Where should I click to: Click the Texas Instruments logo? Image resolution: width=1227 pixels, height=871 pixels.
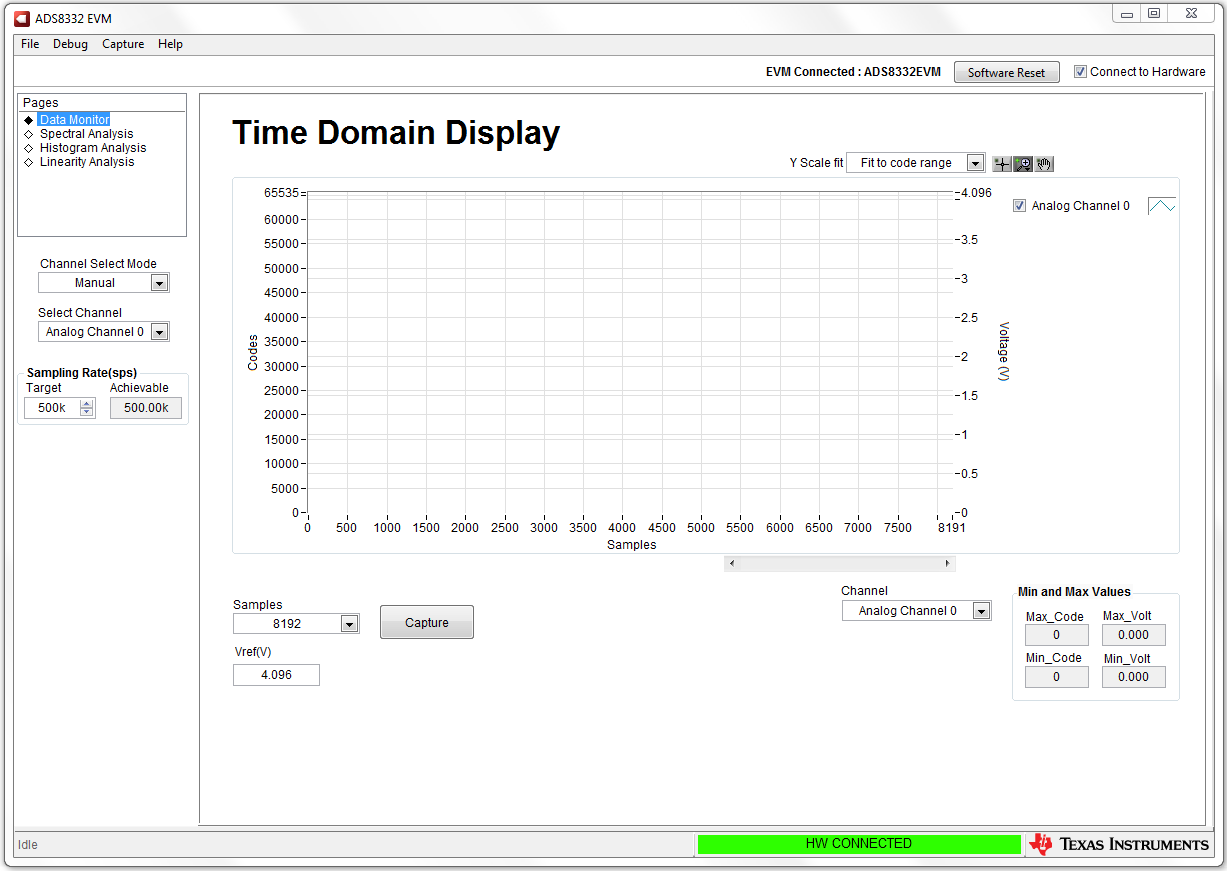[1119, 845]
